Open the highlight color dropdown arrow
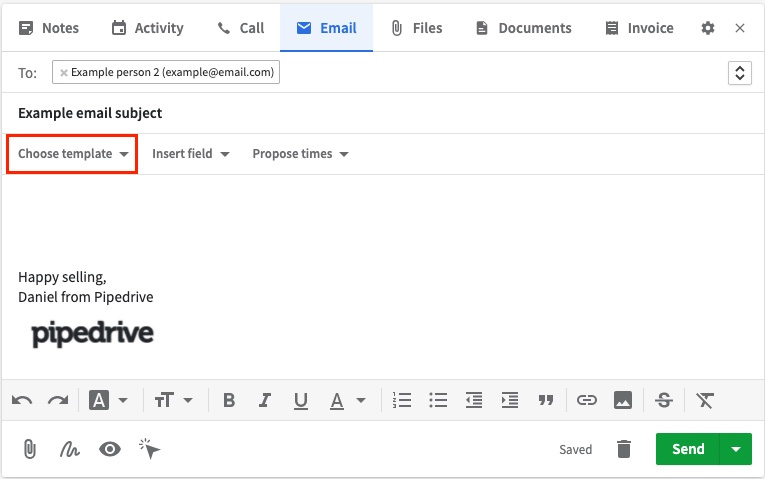Viewport: 765px width, 479px height. [x=123, y=400]
